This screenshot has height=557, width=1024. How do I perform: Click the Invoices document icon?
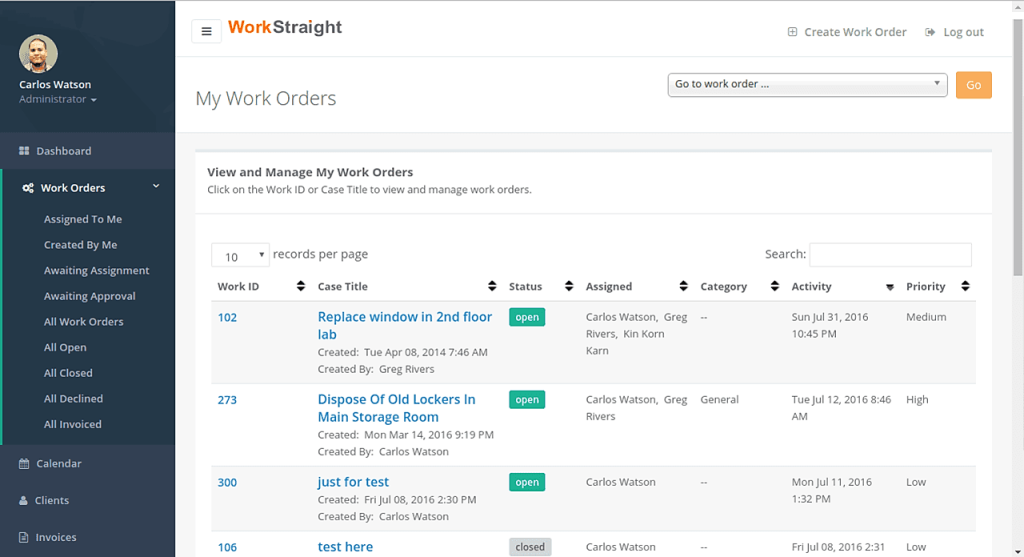(24, 538)
